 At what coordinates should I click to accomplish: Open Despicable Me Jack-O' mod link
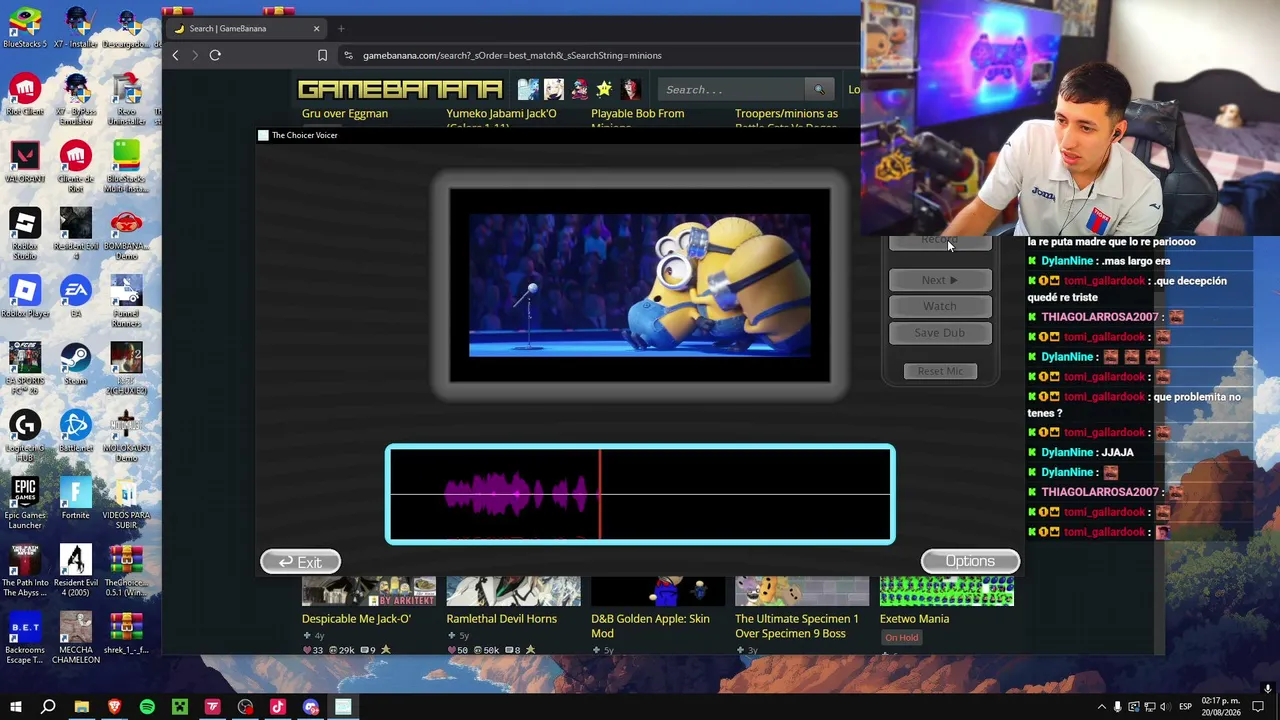[357, 618]
